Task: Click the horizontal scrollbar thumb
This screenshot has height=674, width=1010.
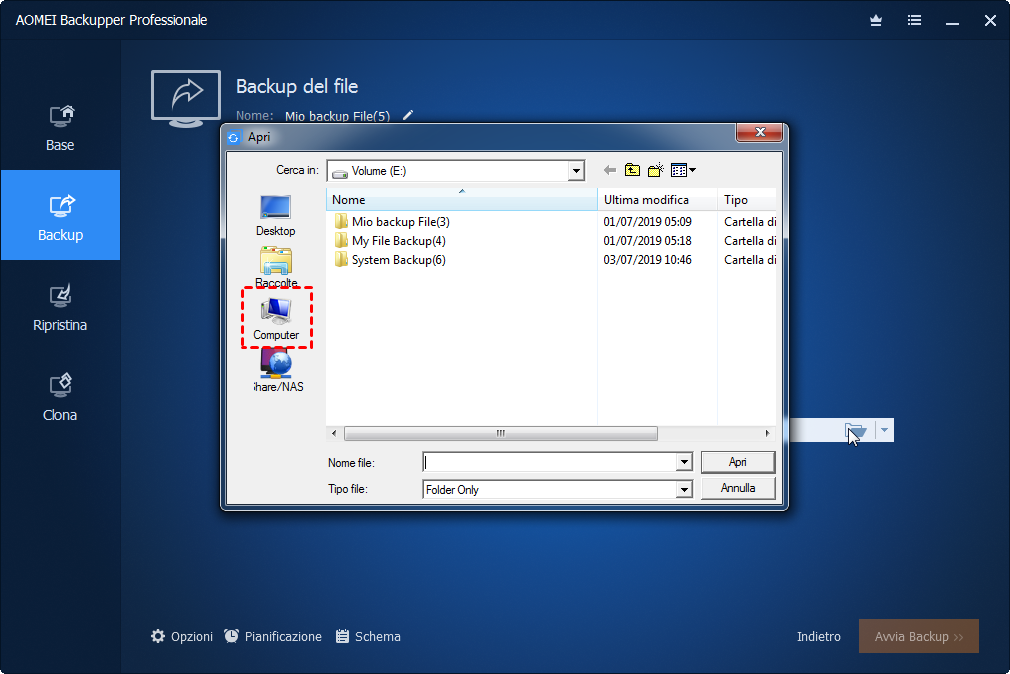Action: pyautogui.click(x=500, y=433)
